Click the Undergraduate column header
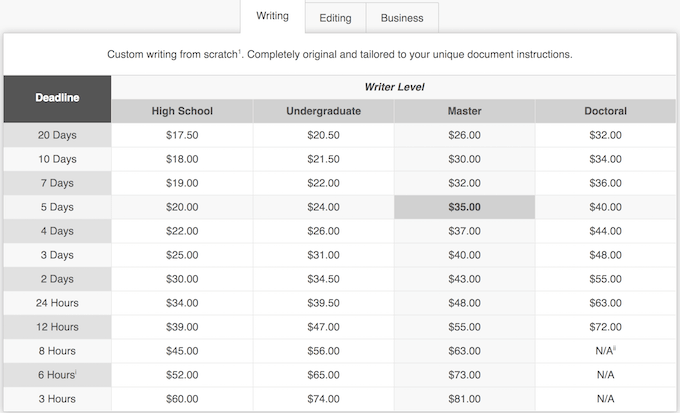Image resolution: width=680 pixels, height=413 pixels. pyautogui.click(x=323, y=111)
